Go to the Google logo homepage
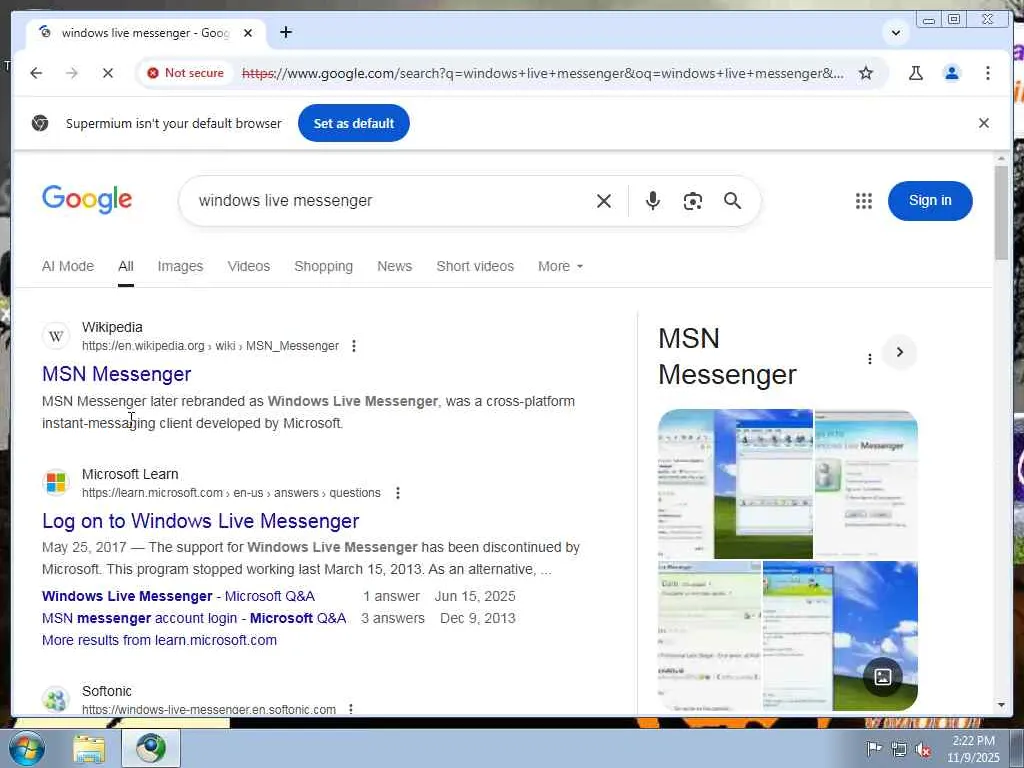This screenshot has width=1024, height=768. coord(87,199)
